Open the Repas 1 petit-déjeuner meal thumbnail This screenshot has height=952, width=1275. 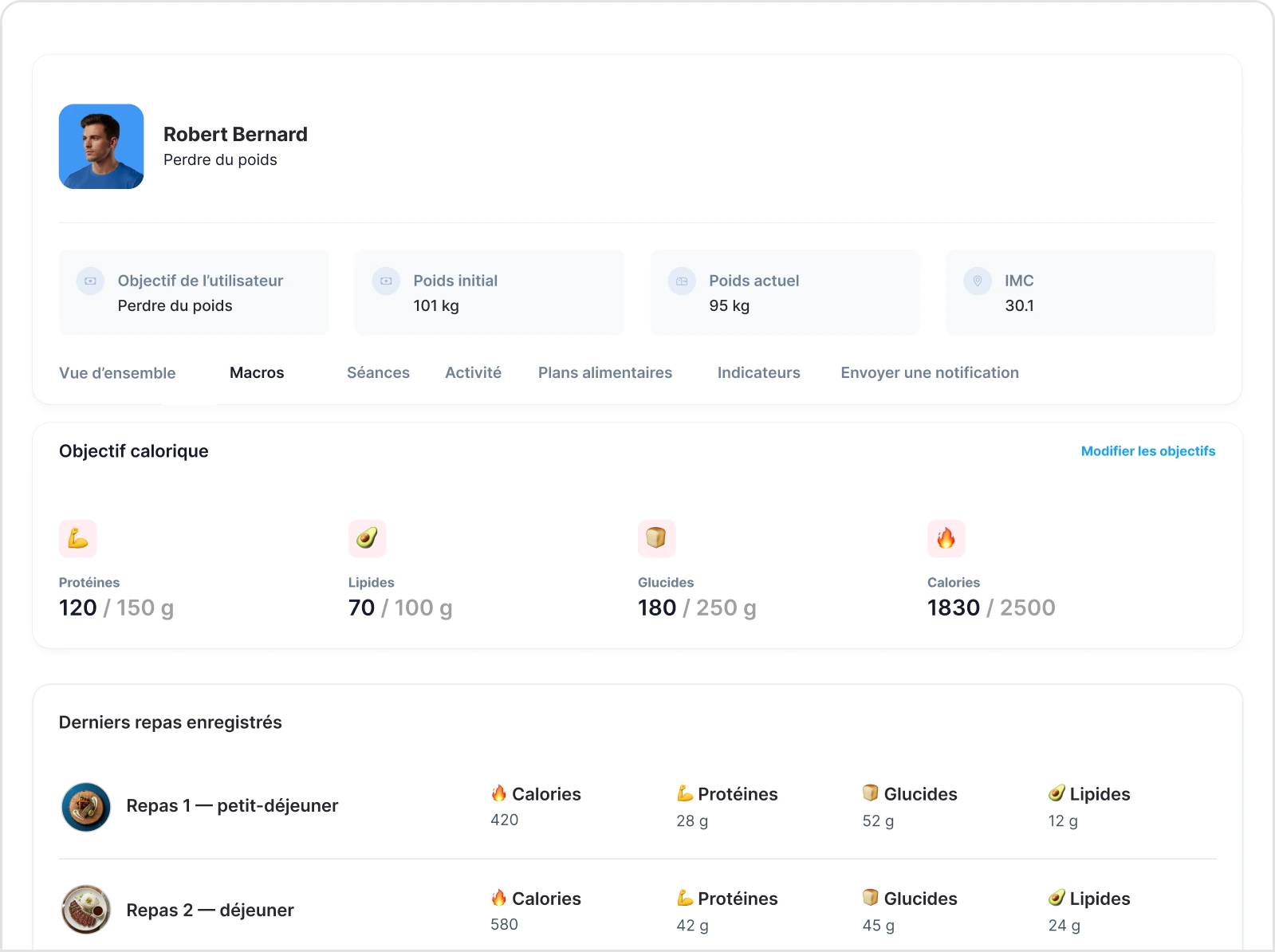[x=86, y=807]
